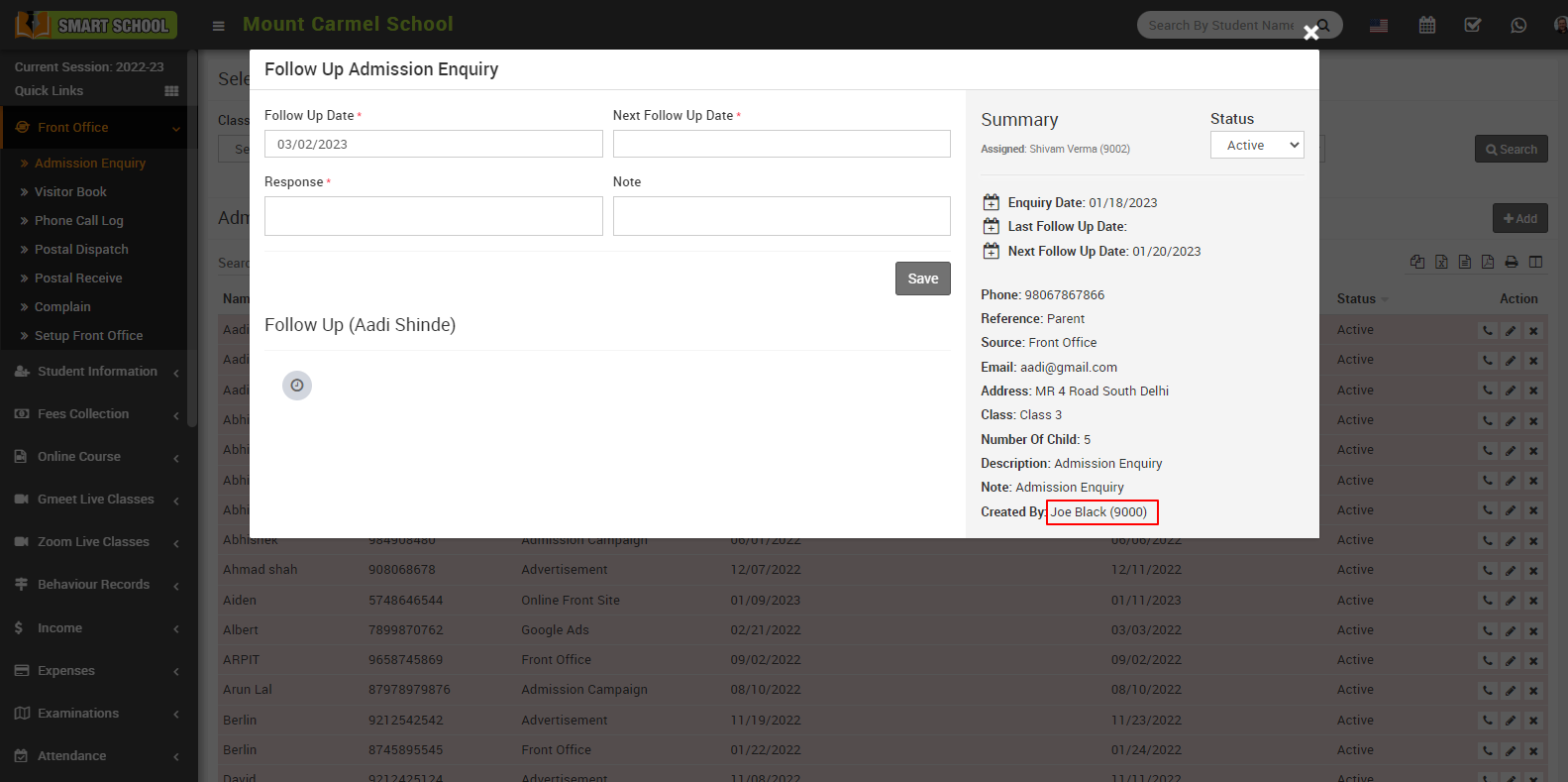The image size is (1568, 782).
Task: Open the calendar icon in top bar
Action: click(x=1426, y=25)
